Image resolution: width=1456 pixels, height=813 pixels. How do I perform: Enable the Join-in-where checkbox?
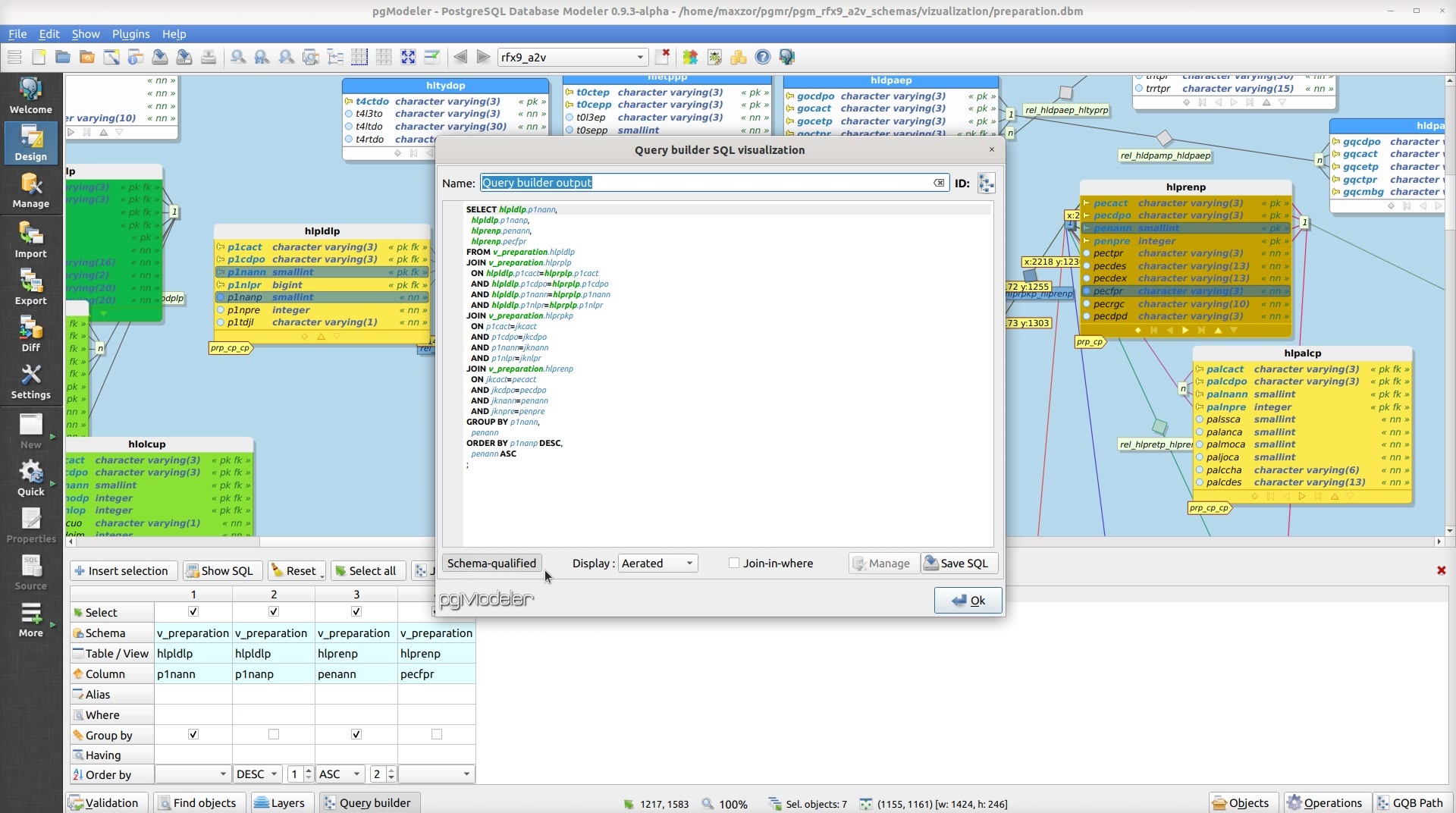coord(734,563)
